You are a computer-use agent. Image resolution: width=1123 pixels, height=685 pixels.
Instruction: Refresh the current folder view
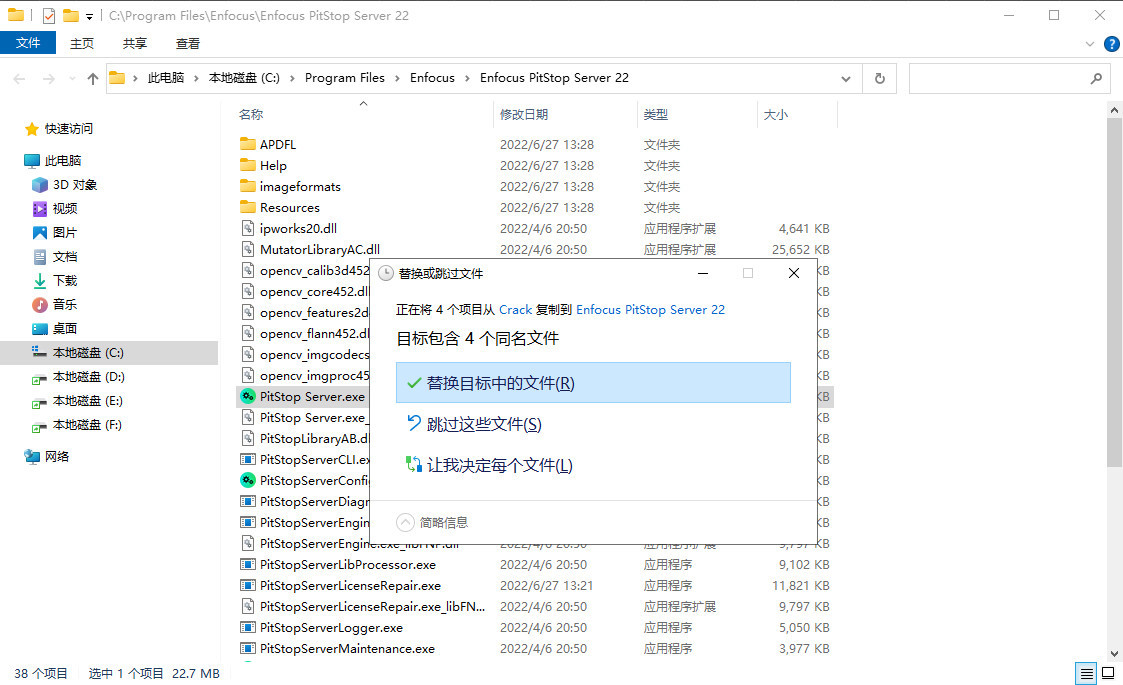click(880, 79)
